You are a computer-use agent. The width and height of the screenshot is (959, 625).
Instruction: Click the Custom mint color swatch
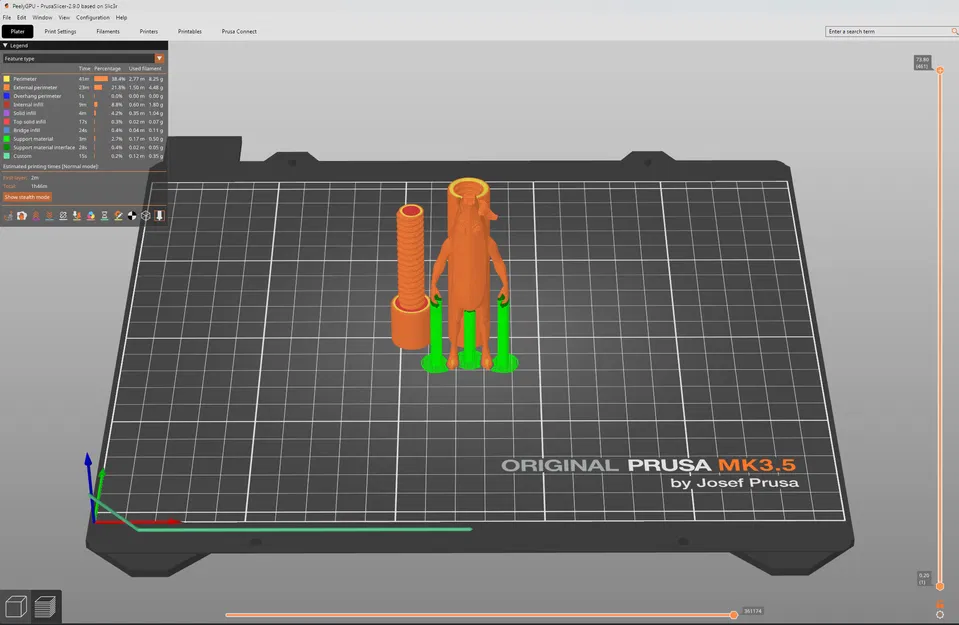[7, 156]
